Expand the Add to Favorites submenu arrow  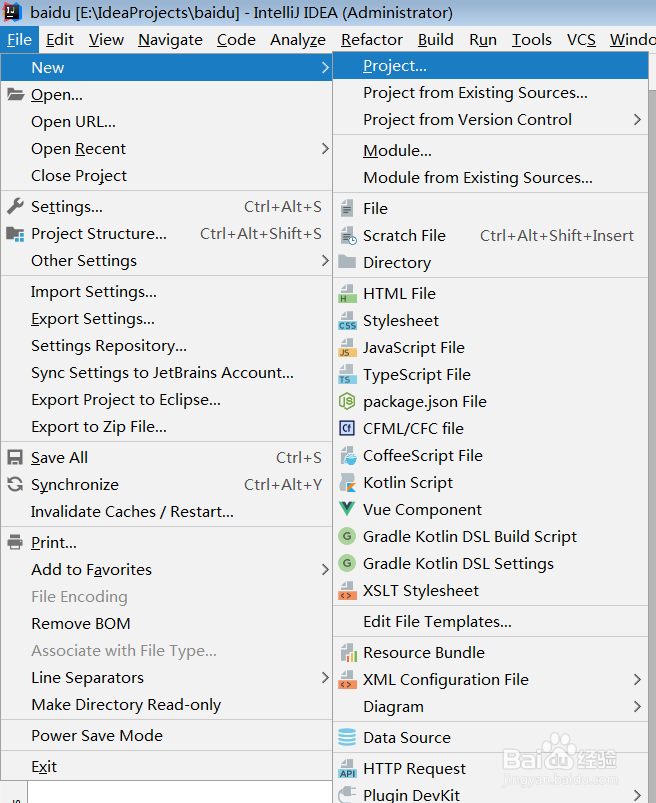pos(325,569)
